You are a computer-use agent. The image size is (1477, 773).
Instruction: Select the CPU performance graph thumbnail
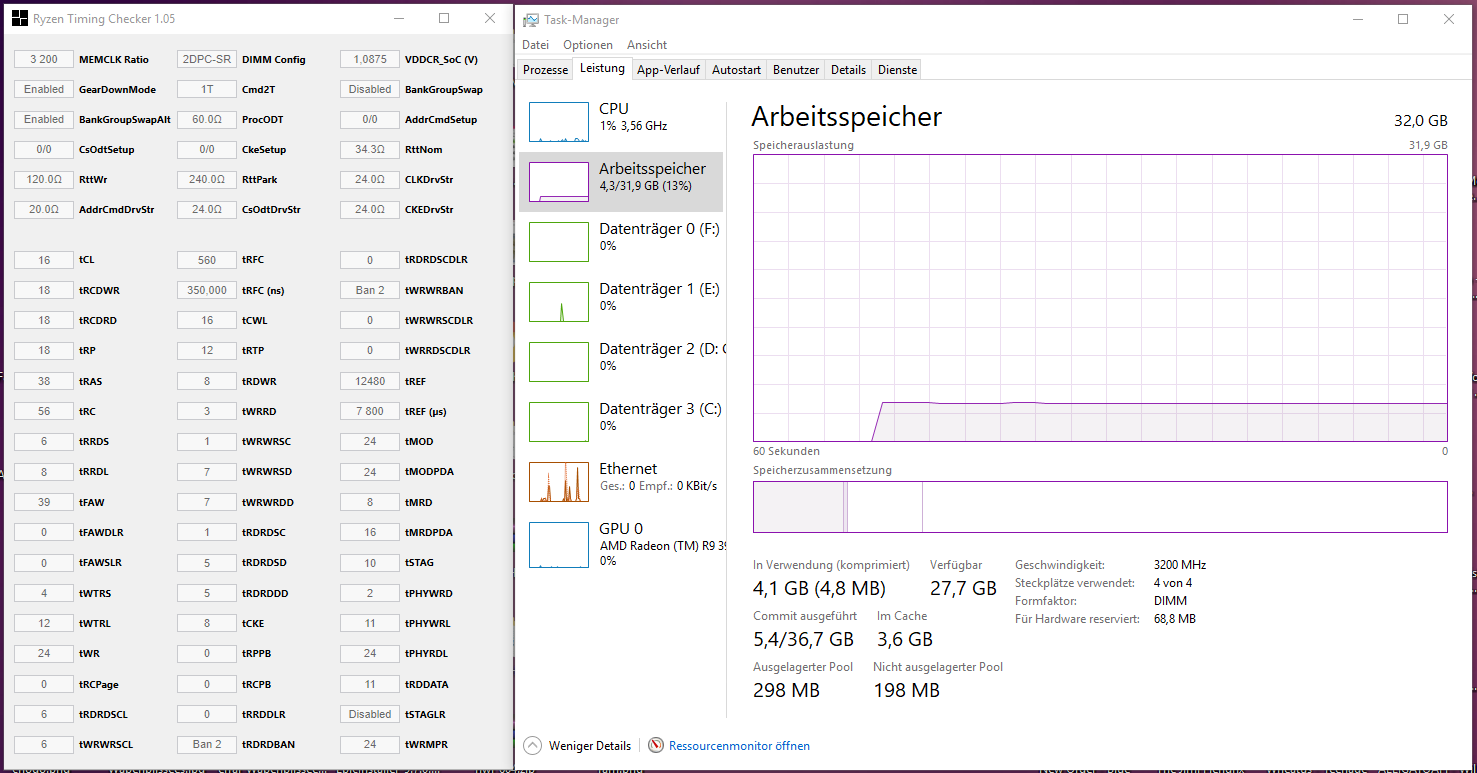[x=559, y=121]
